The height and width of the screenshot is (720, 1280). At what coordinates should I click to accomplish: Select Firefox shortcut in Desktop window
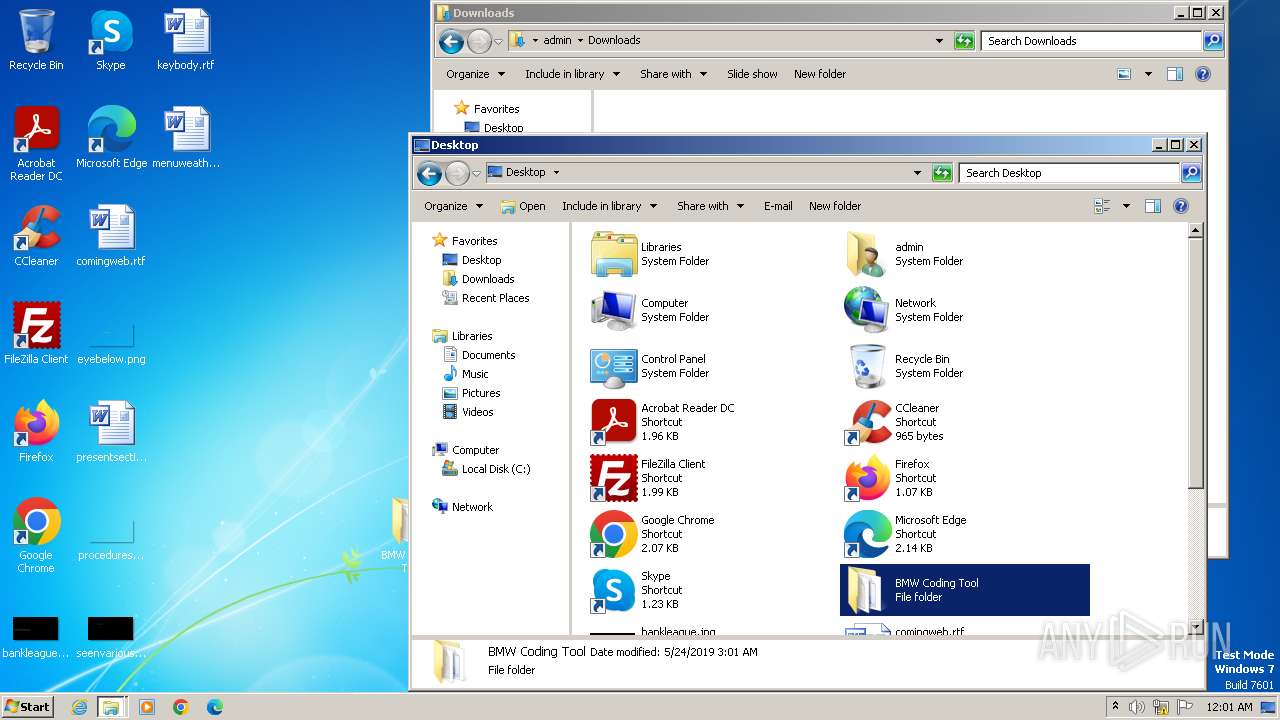tap(867, 478)
